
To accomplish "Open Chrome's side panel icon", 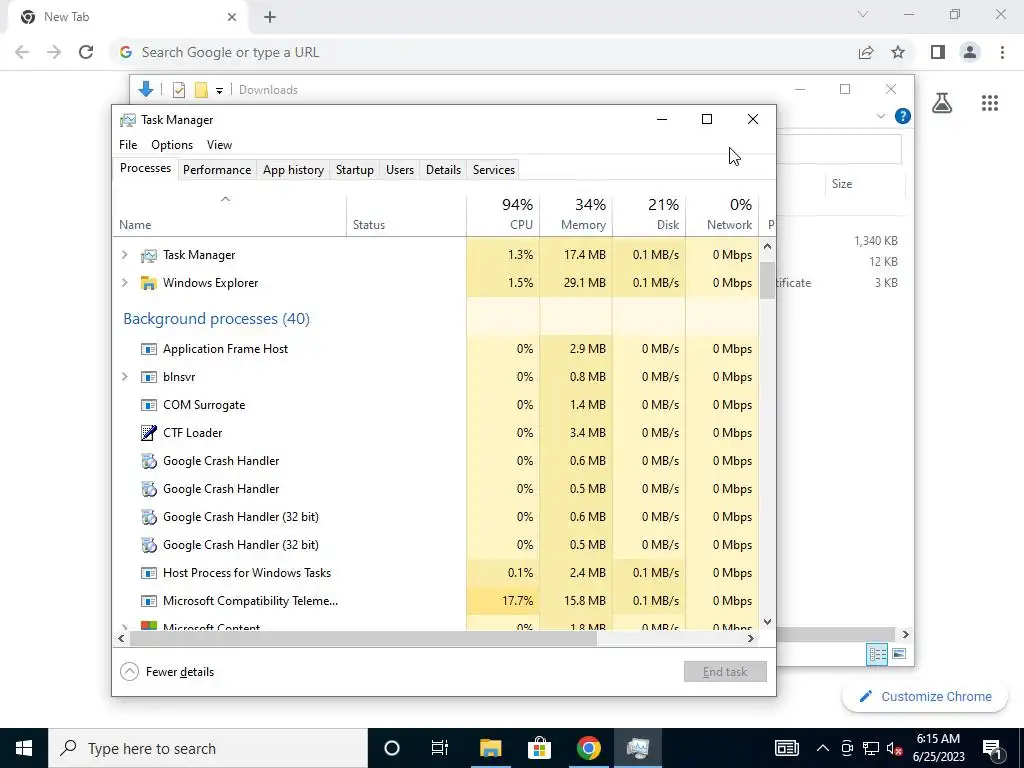I will [x=938, y=52].
